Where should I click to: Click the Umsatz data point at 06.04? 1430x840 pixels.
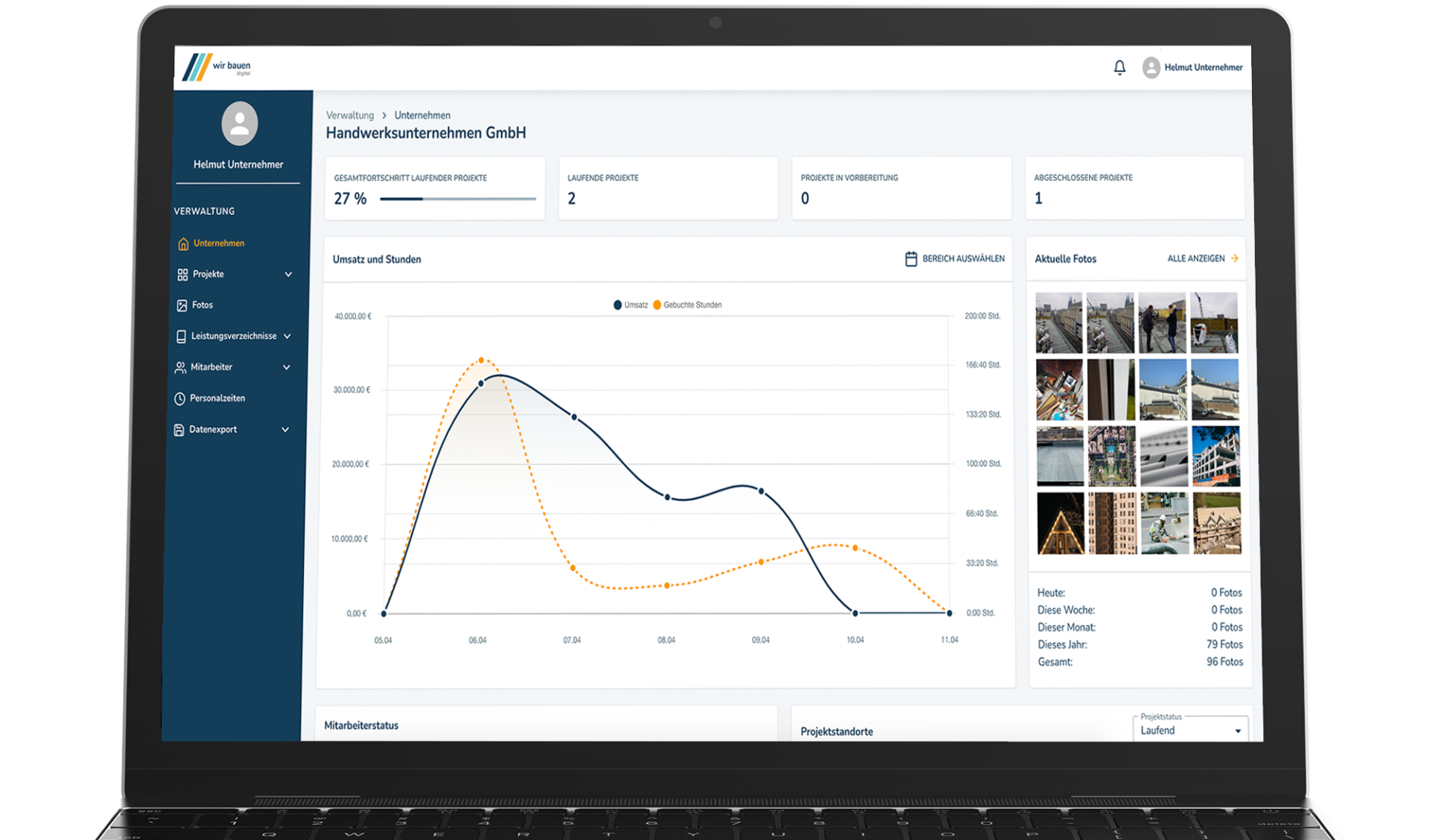(x=481, y=384)
